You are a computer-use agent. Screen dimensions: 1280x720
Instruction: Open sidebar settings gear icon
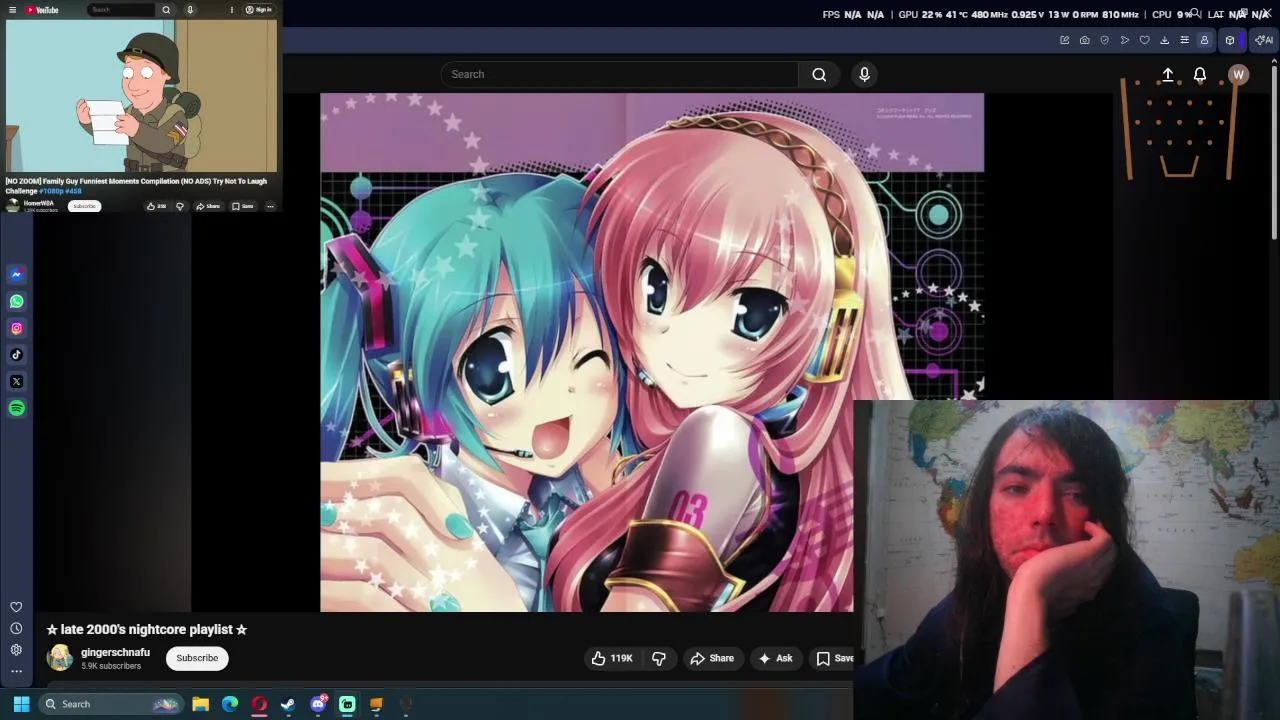[x=16, y=649]
